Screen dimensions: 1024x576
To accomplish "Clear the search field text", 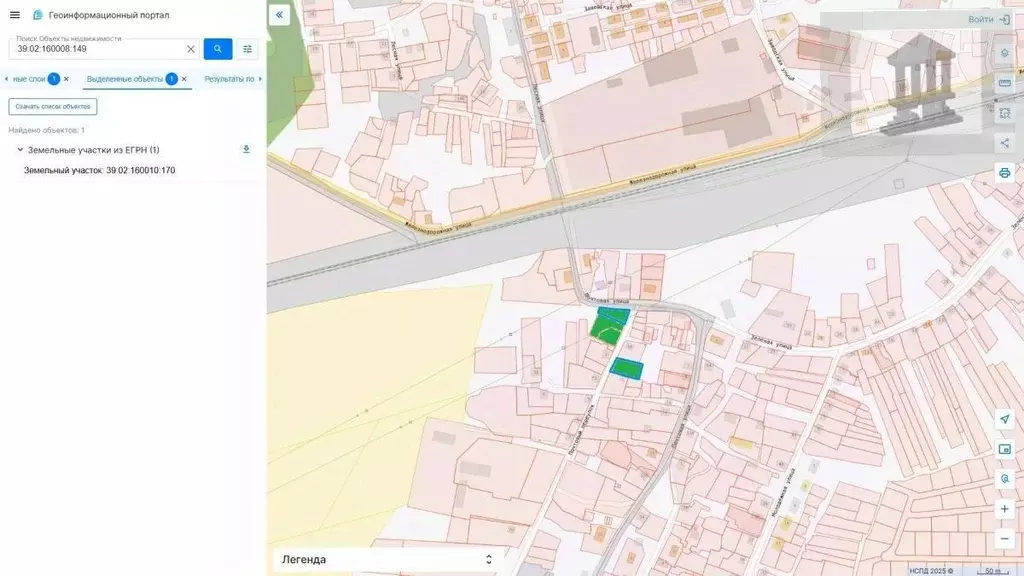I will tap(191, 49).
